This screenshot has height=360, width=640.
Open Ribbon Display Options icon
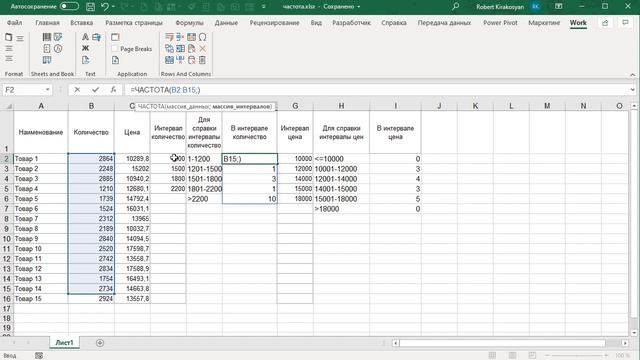(558, 7)
